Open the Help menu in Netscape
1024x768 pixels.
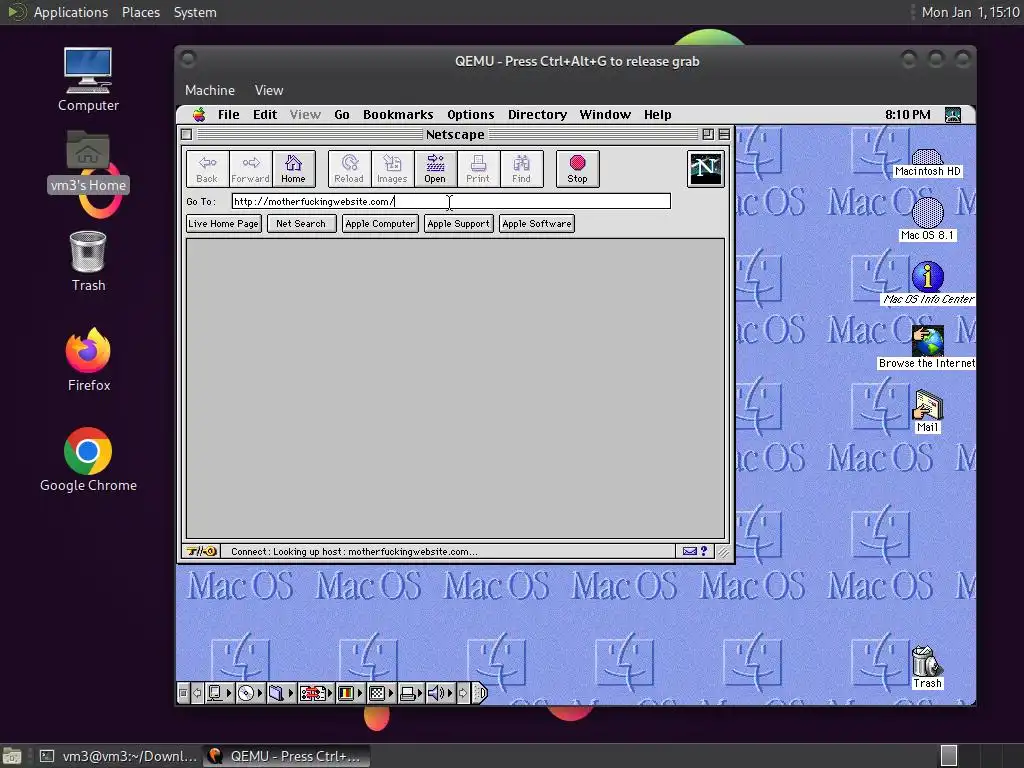pyautogui.click(x=658, y=115)
